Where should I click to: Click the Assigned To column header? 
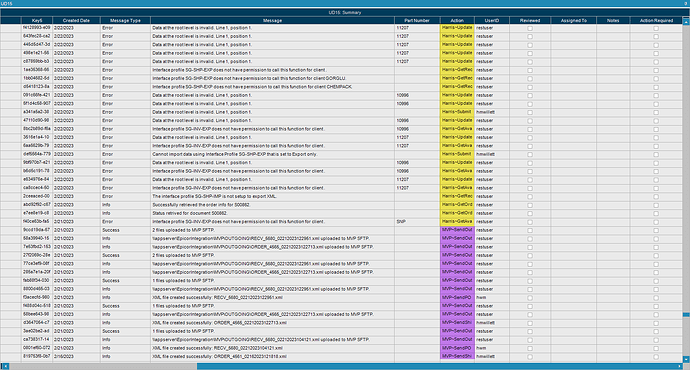coord(573,21)
